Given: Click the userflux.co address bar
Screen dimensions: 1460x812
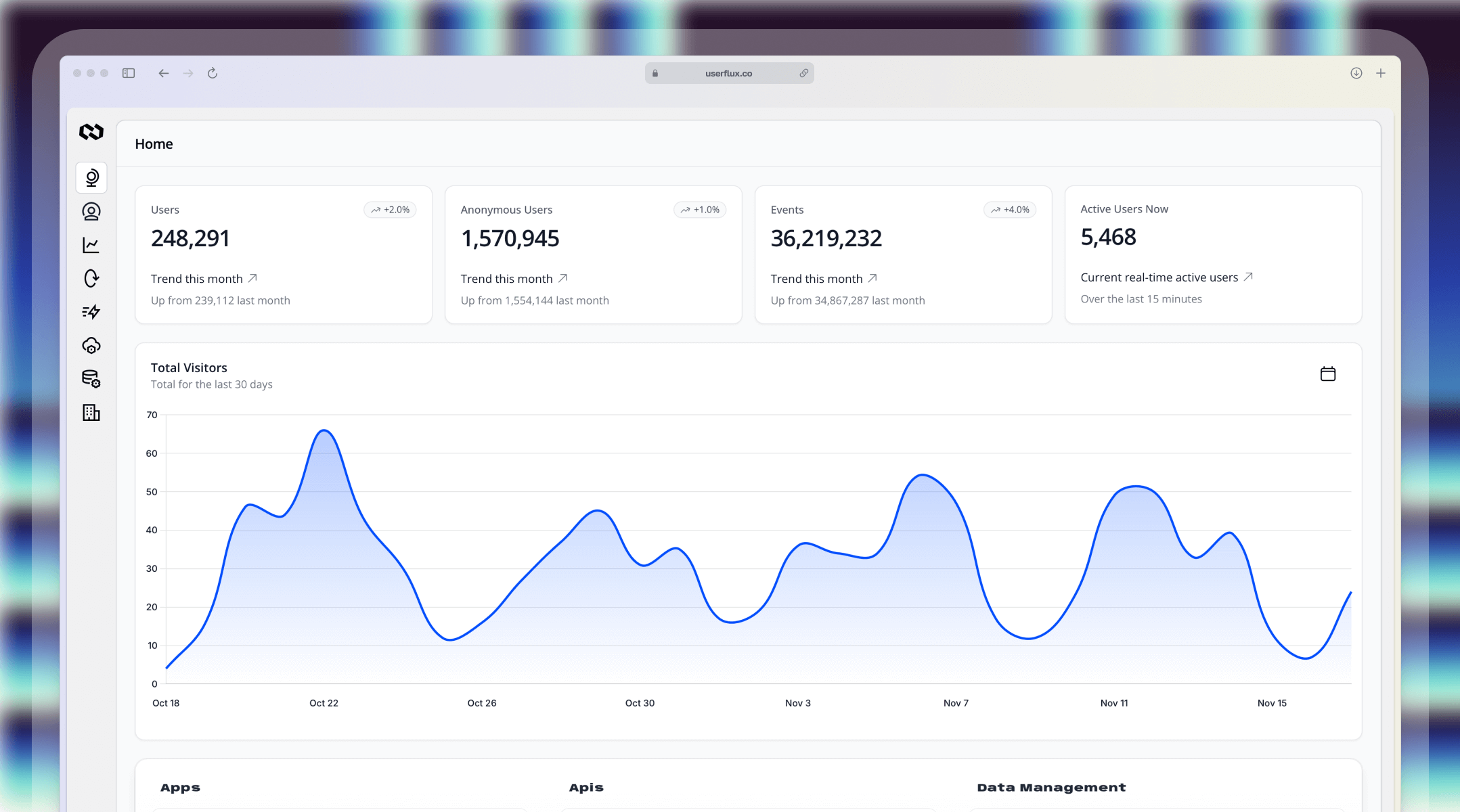Looking at the screenshot, I should point(728,73).
